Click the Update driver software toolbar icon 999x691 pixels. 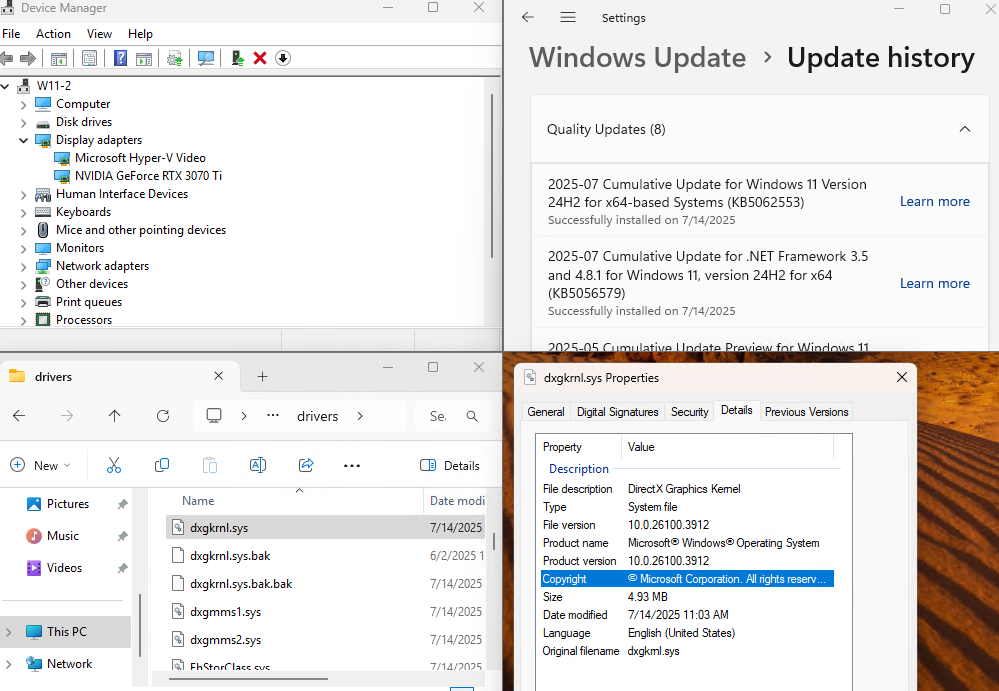pos(175,59)
